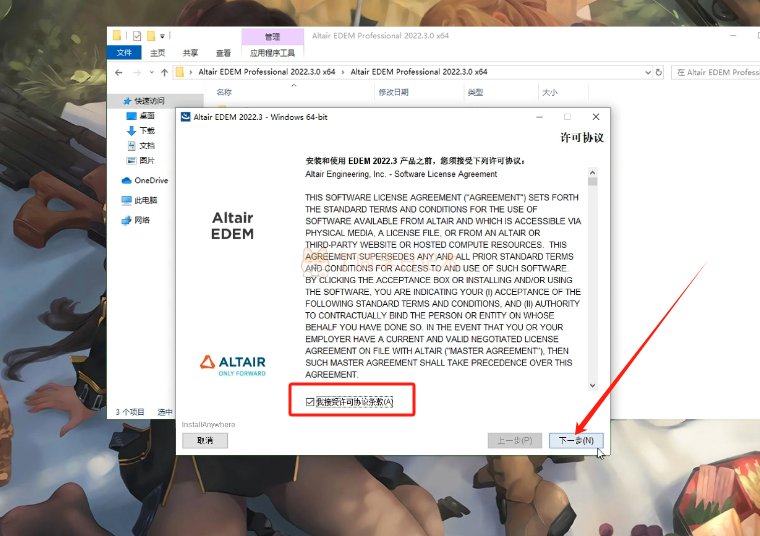Click the 下一步(N) next button
Image resolution: width=760 pixels, height=536 pixels.
pos(576,440)
